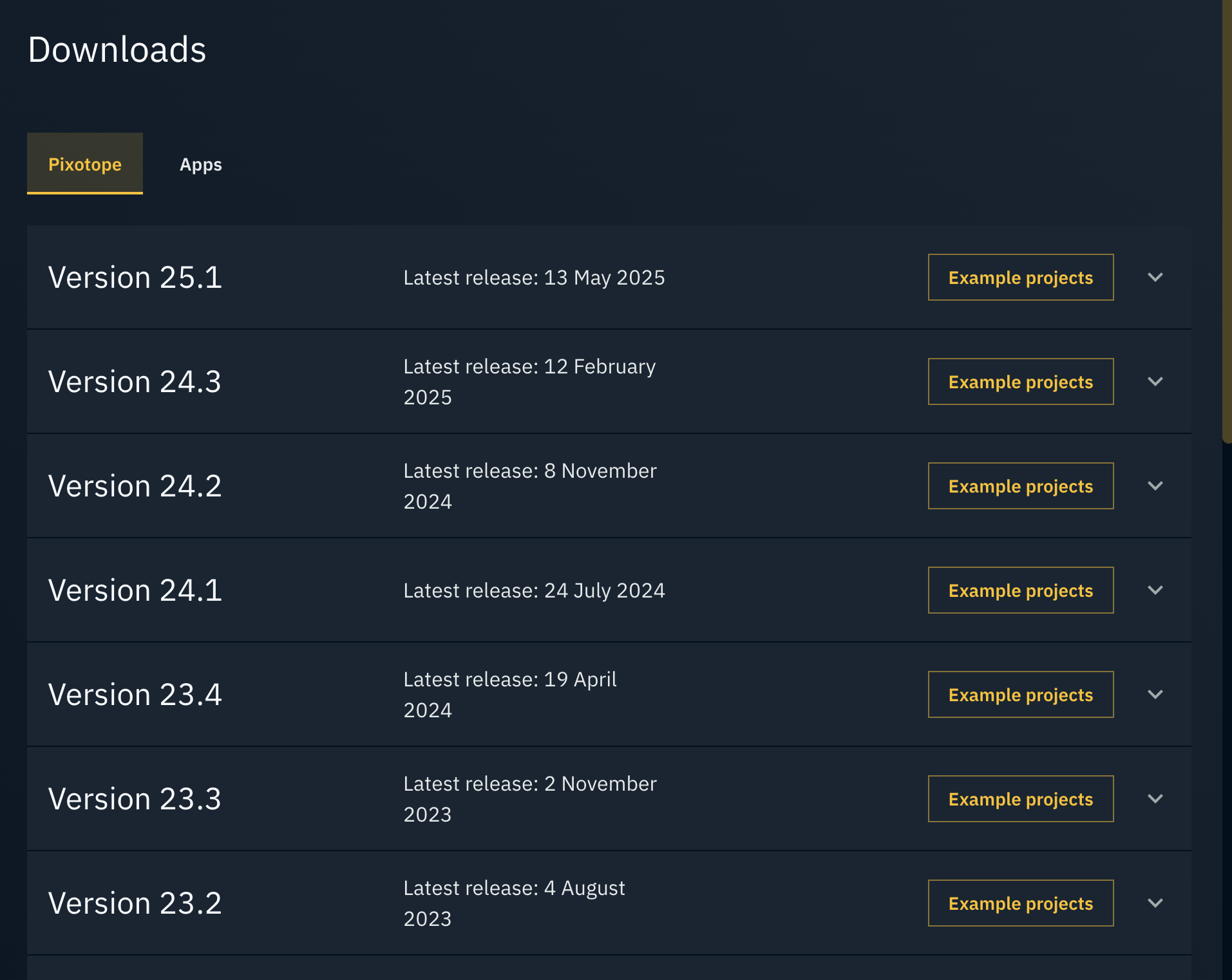Expand the Version 23.2 chevron
The image size is (1232, 980).
[x=1155, y=903]
